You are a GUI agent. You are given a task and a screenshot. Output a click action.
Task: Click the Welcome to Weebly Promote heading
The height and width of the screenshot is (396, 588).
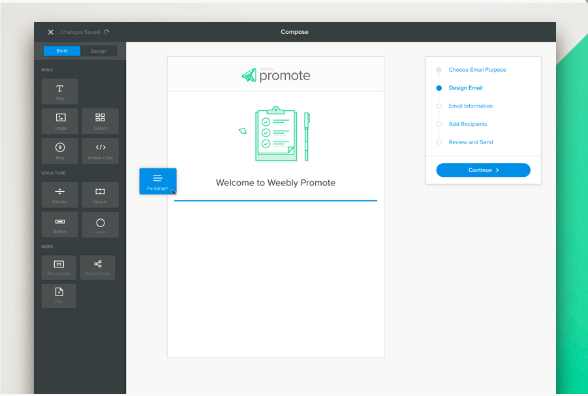pyautogui.click(x=276, y=183)
